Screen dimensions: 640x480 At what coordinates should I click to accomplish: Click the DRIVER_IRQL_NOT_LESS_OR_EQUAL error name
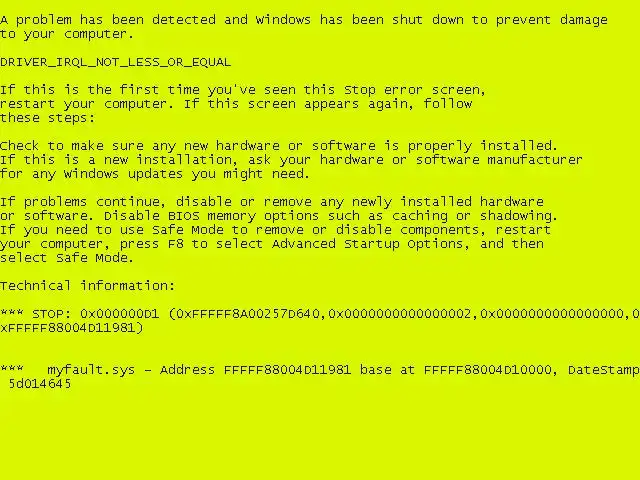116,62
